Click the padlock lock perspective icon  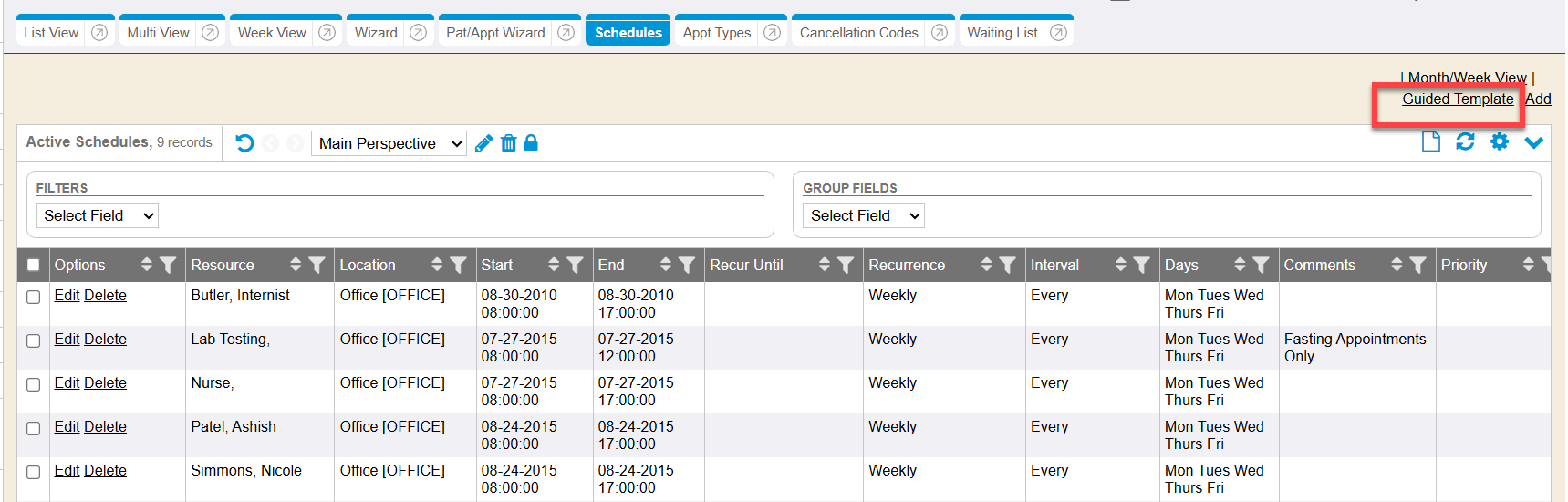point(531,143)
